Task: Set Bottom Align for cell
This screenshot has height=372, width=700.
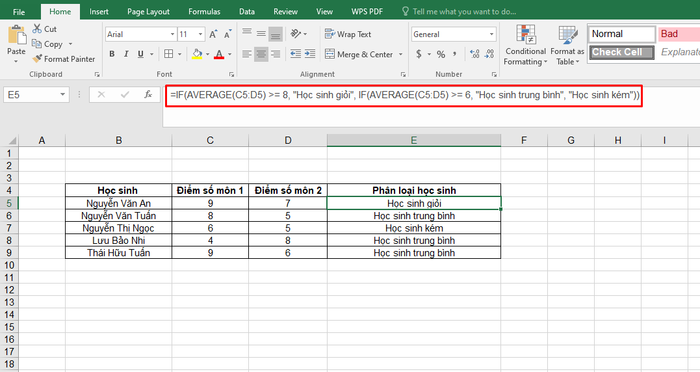Action: 275,34
